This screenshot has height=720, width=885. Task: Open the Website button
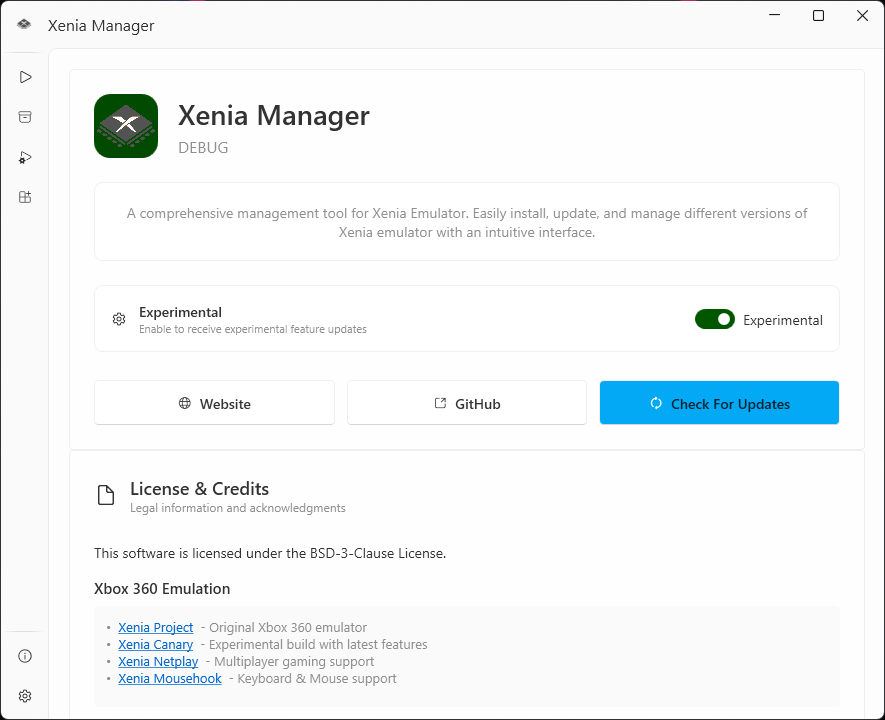click(214, 403)
